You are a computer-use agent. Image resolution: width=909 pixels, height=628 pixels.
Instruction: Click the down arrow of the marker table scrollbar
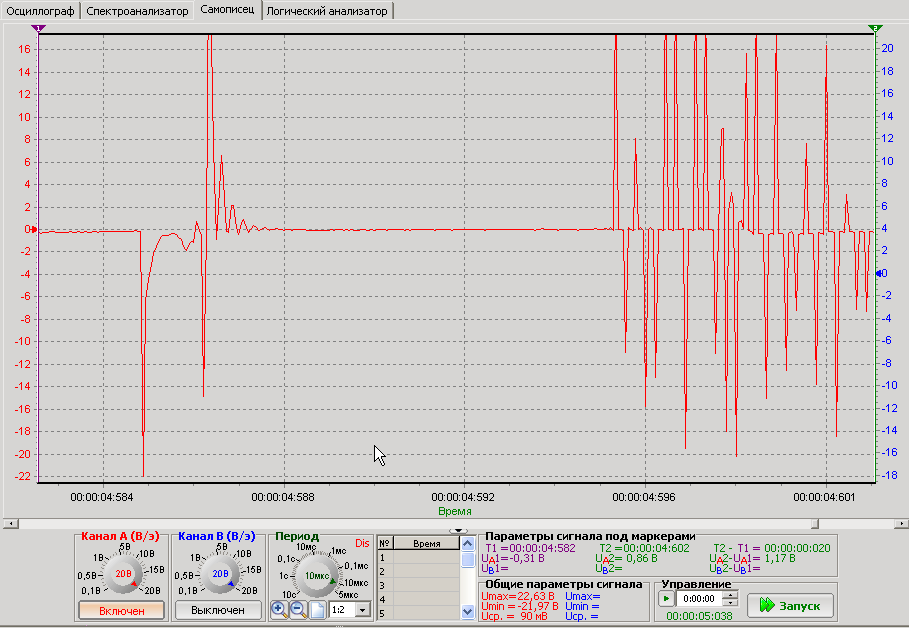pyautogui.click(x=468, y=611)
